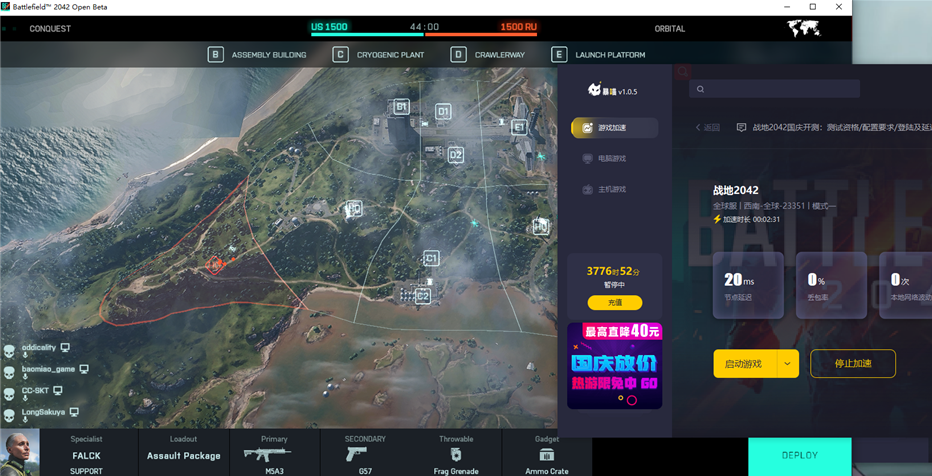Click the Falck specialist portrait

tap(20, 452)
